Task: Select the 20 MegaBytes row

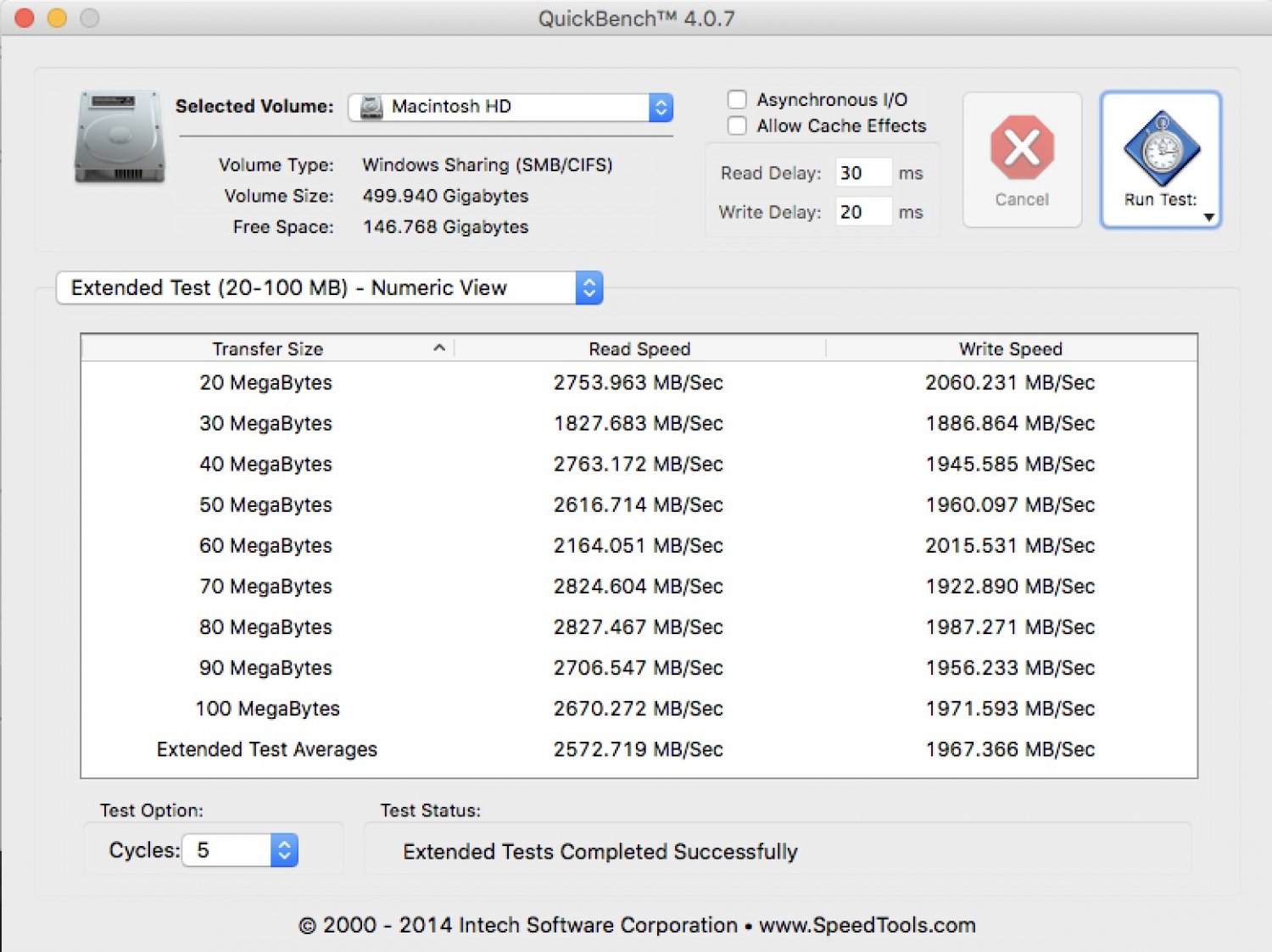Action: point(639,383)
